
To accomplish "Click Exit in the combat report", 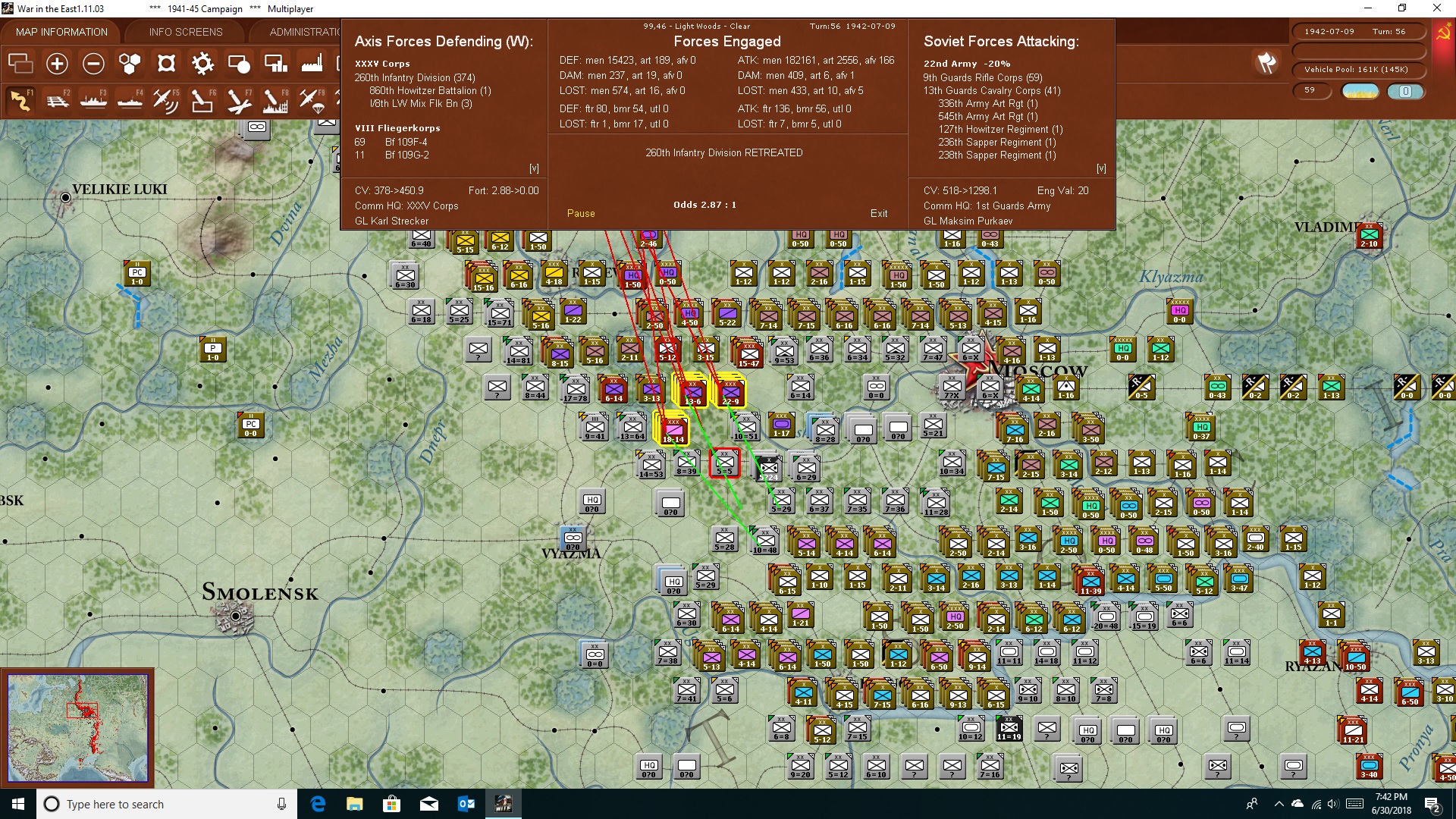I will tap(879, 213).
